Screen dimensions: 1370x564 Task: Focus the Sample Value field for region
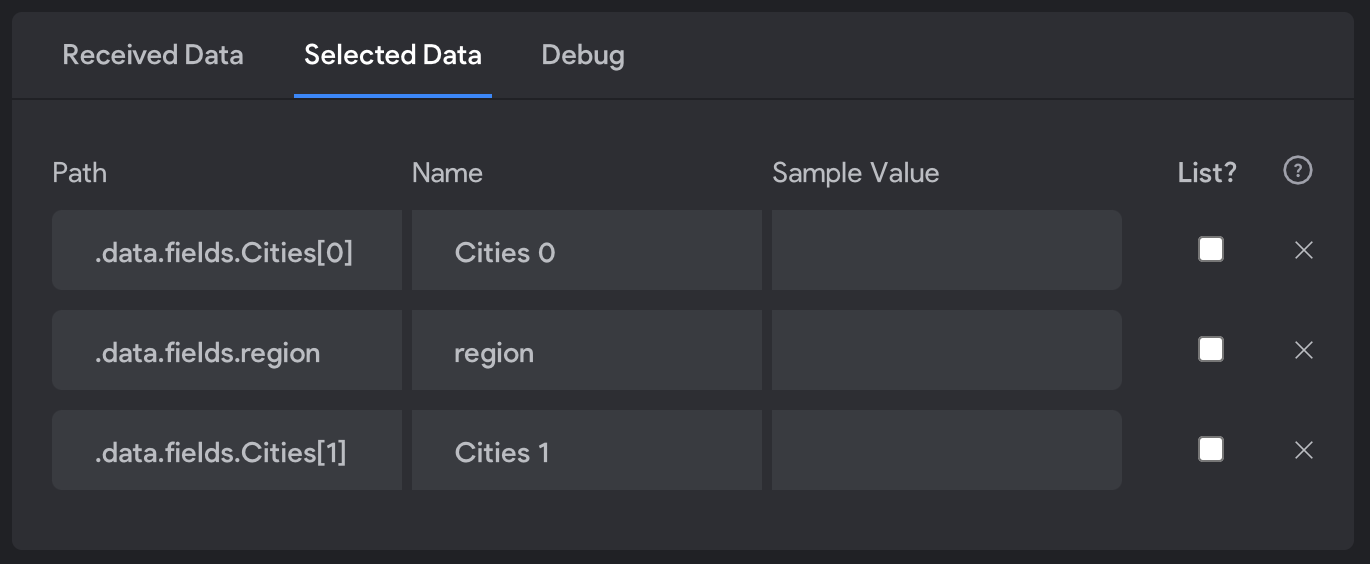point(947,350)
